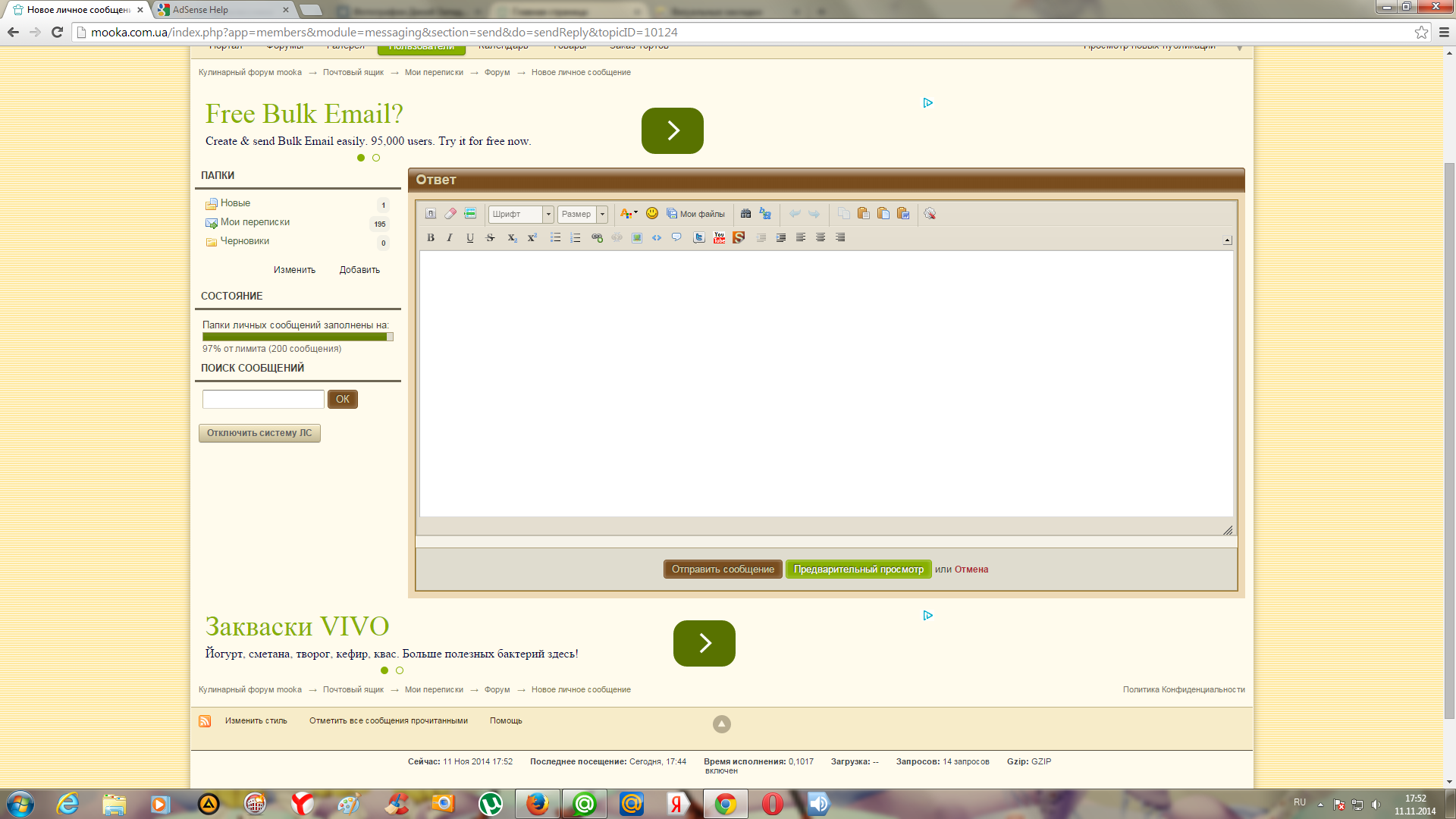Insert a bulleted list
This screenshot has height=819, width=1456.
coord(555,237)
